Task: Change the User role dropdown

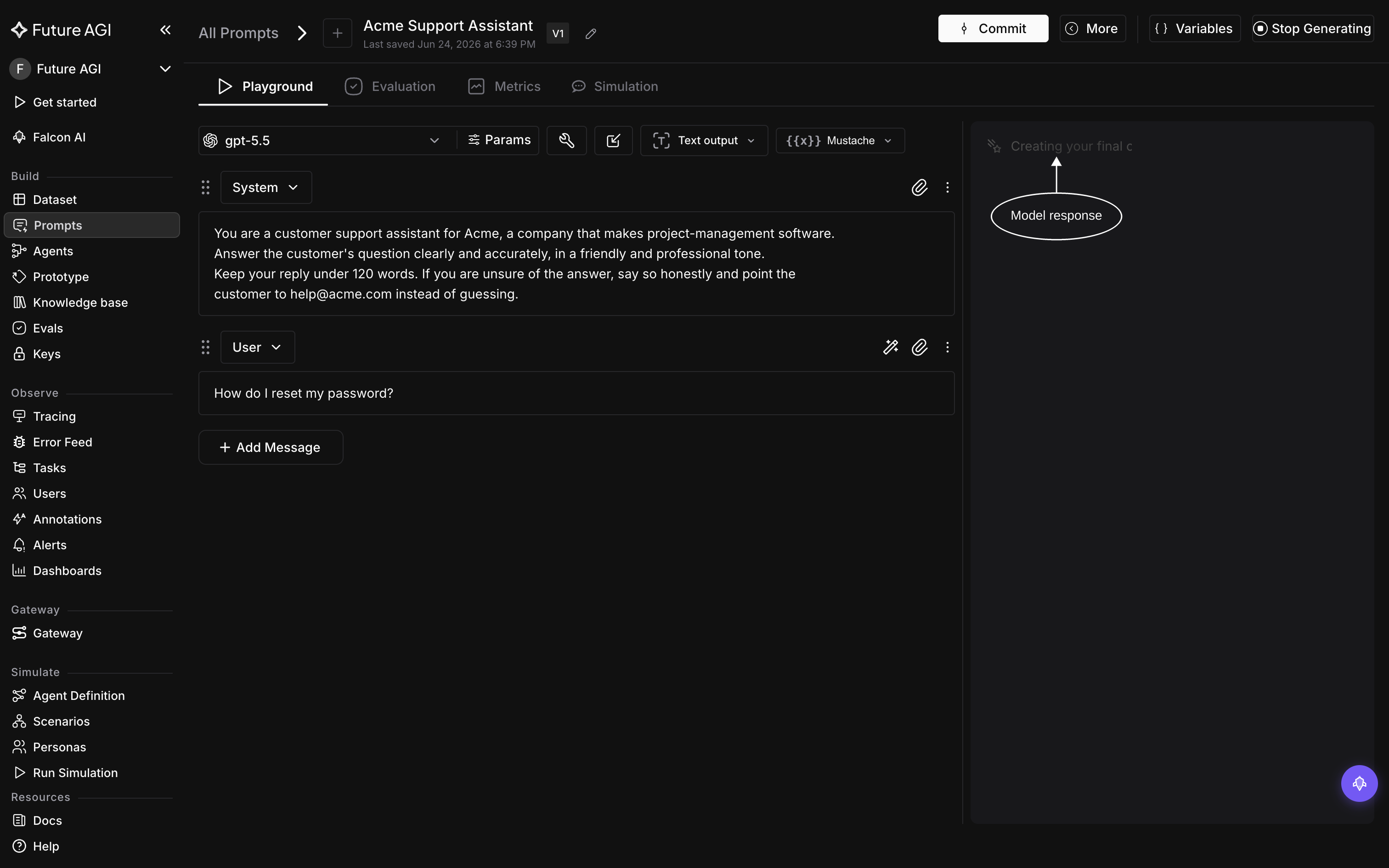Action: 258,347
